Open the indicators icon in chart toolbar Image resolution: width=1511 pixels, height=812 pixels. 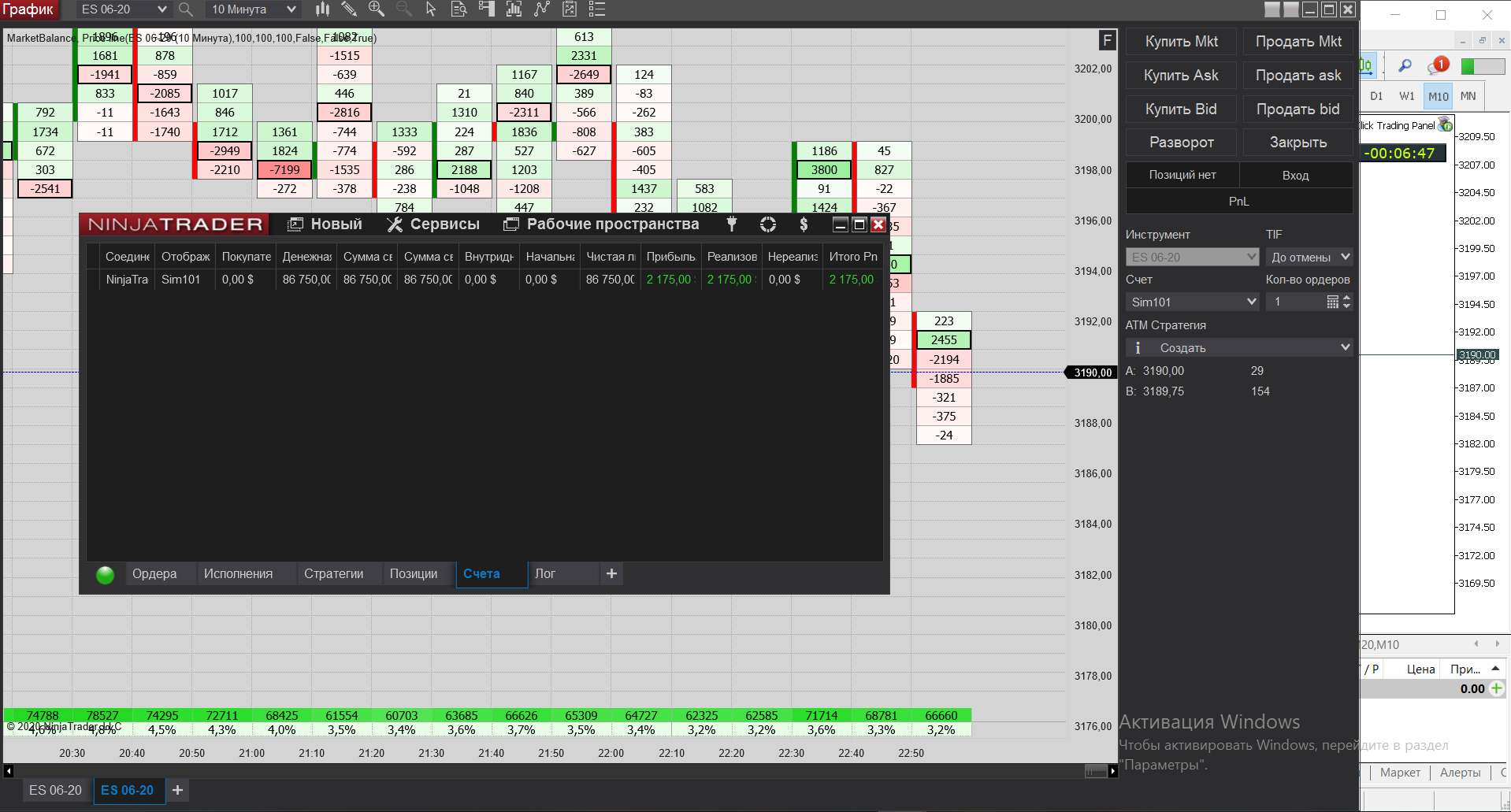tap(514, 9)
